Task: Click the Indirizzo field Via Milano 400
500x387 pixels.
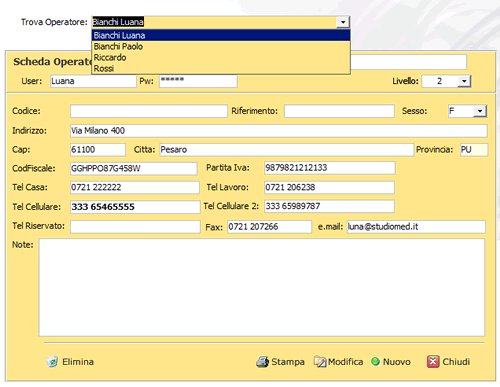Action: tap(279, 131)
